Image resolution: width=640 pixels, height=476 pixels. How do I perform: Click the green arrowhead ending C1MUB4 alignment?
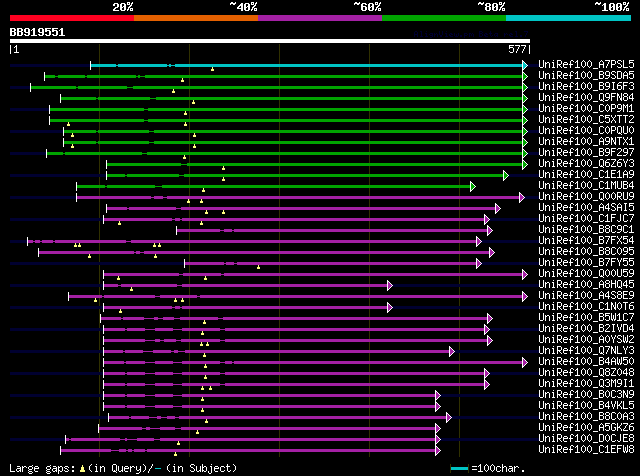473,187
